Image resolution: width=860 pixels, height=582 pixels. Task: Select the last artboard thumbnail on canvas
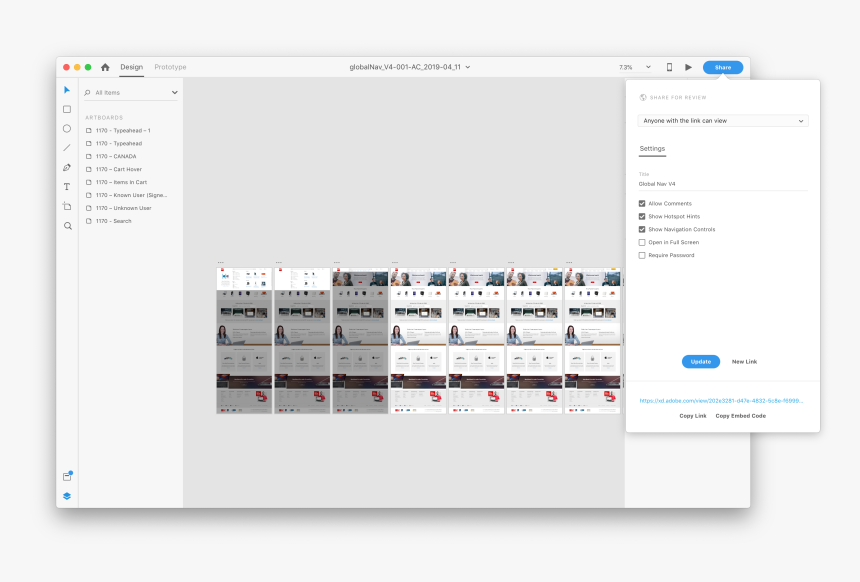pyautogui.click(x=593, y=341)
